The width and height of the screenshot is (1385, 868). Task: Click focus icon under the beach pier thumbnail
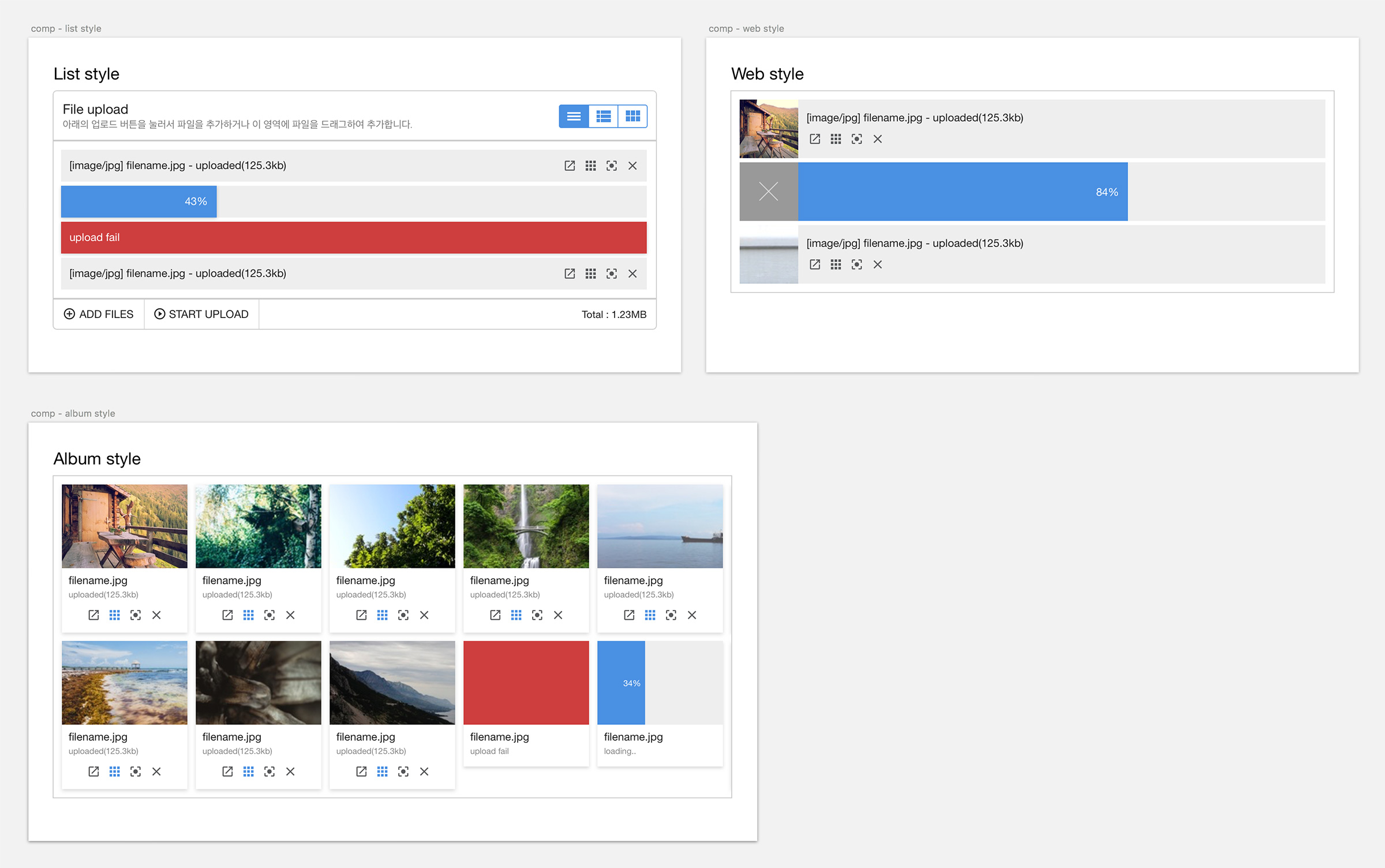click(136, 772)
